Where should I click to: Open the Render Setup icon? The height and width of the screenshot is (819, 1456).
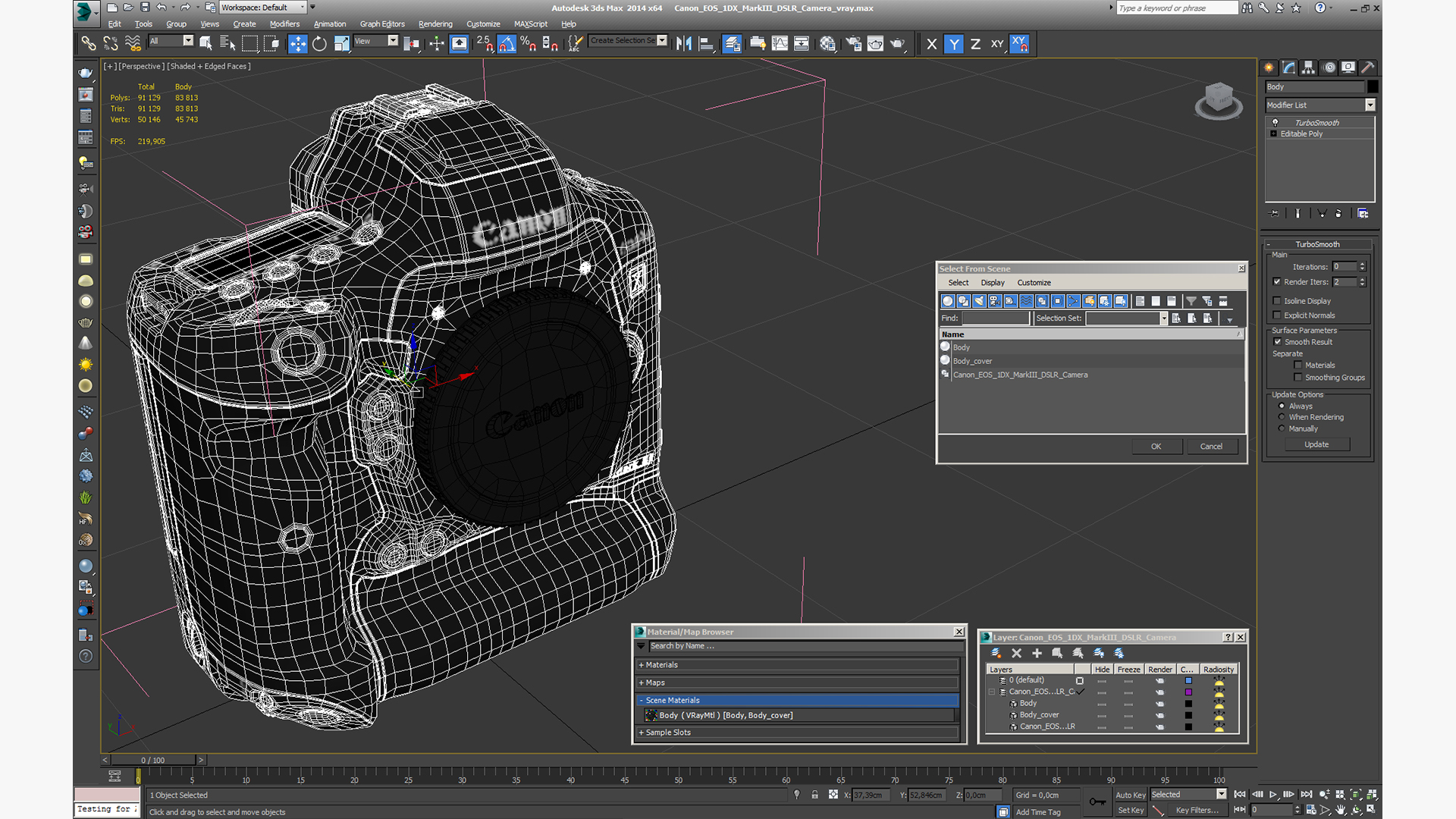[x=854, y=44]
